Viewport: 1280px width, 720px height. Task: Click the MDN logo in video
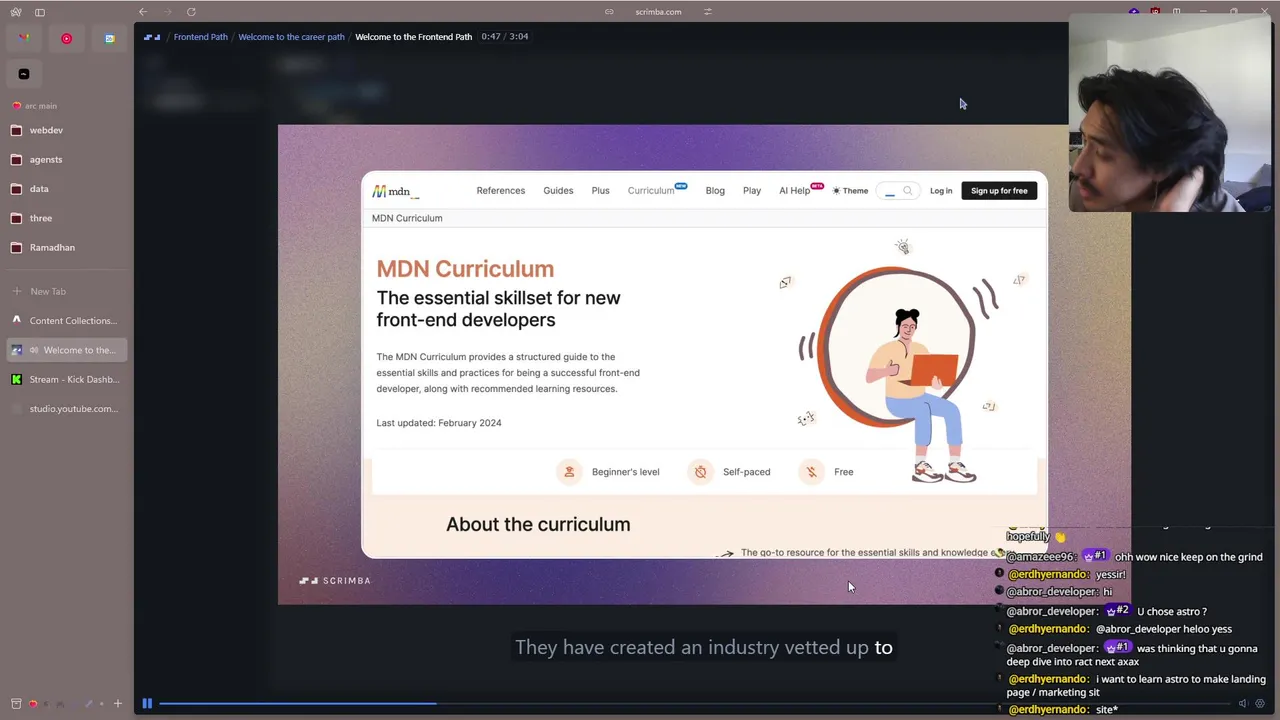396,191
